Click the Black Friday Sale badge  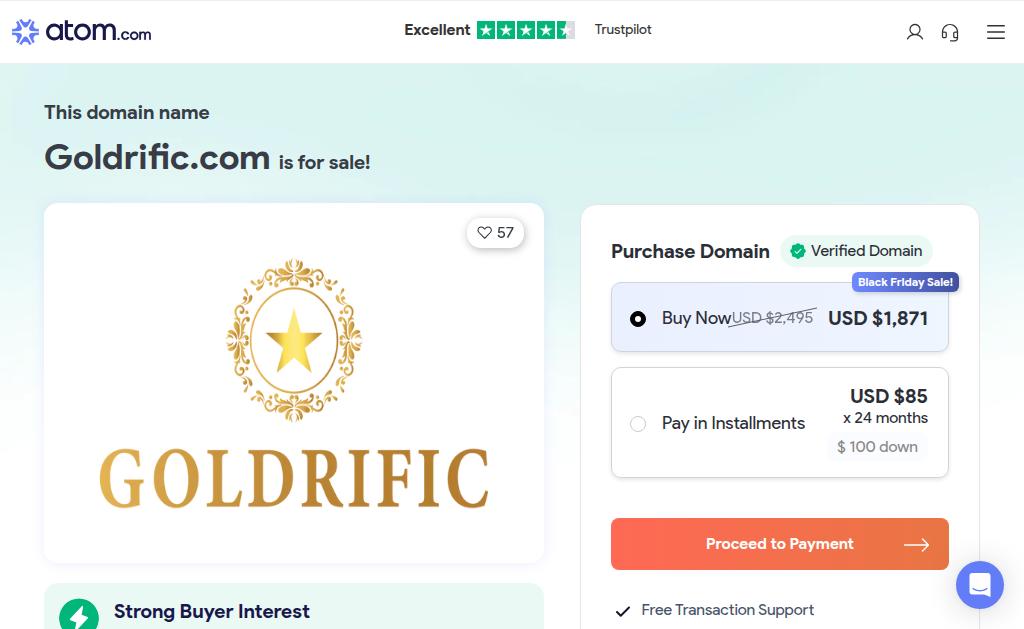click(x=905, y=282)
